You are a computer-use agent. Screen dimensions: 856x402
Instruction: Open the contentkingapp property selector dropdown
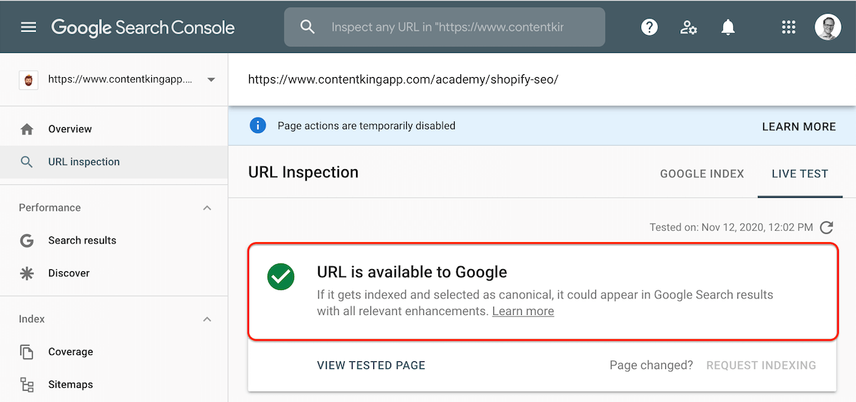[114, 80]
